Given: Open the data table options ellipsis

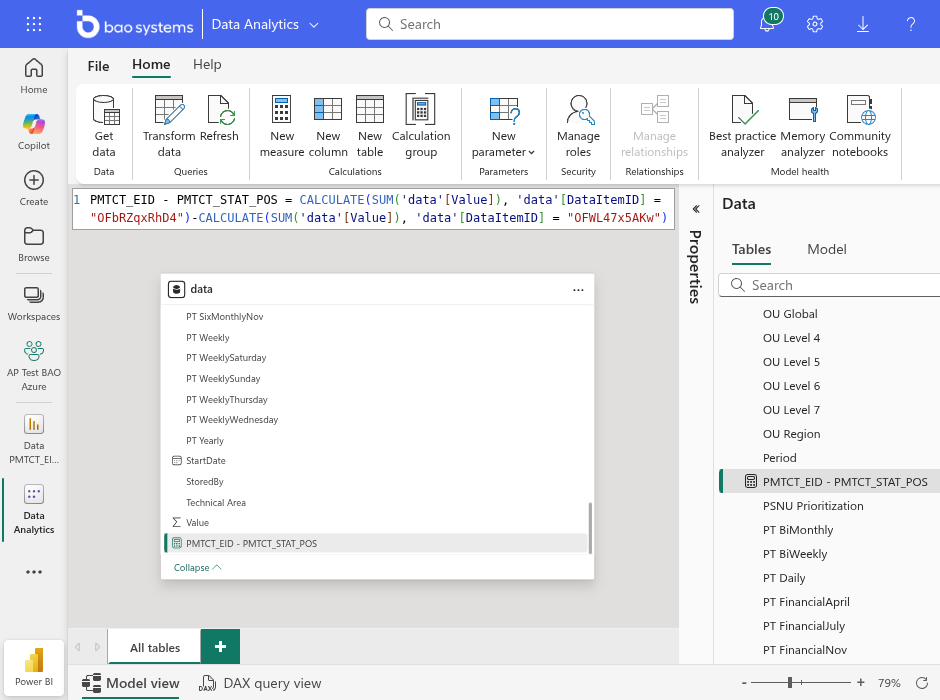Looking at the screenshot, I should click(x=578, y=289).
